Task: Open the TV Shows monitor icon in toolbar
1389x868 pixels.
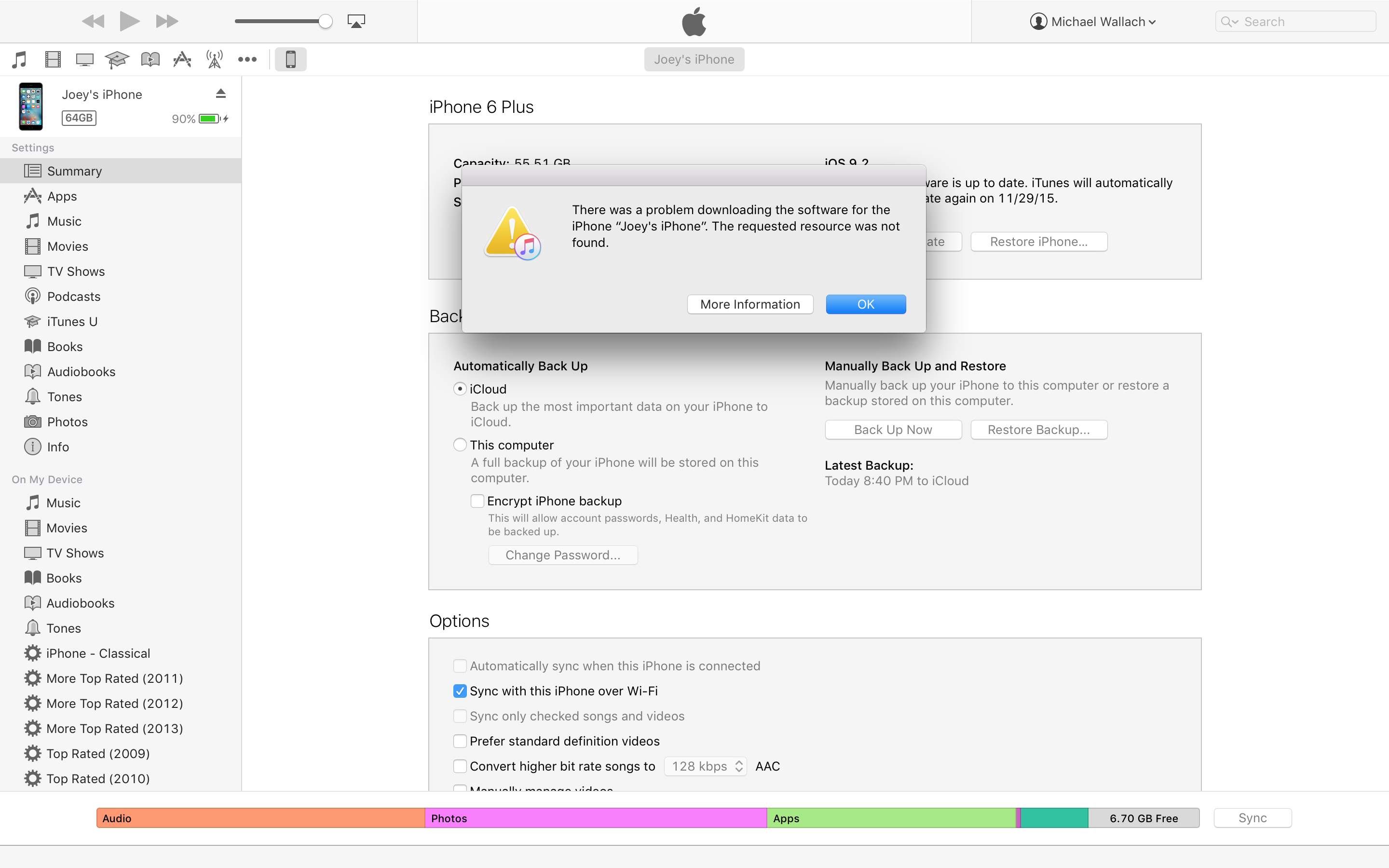Action: click(84, 59)
